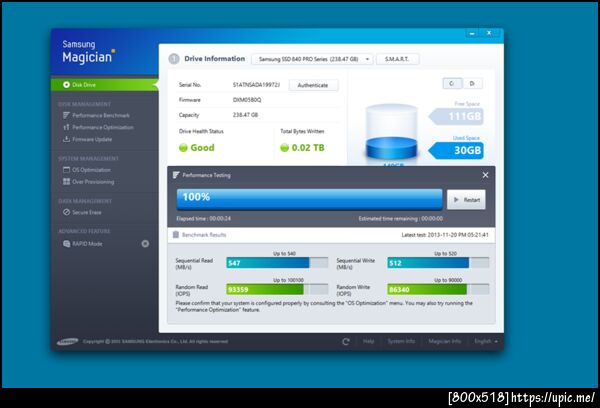Viewport: 600px width, 408px height.
Task: Click the Disk Drive icon
Action: tap(66, 85)
